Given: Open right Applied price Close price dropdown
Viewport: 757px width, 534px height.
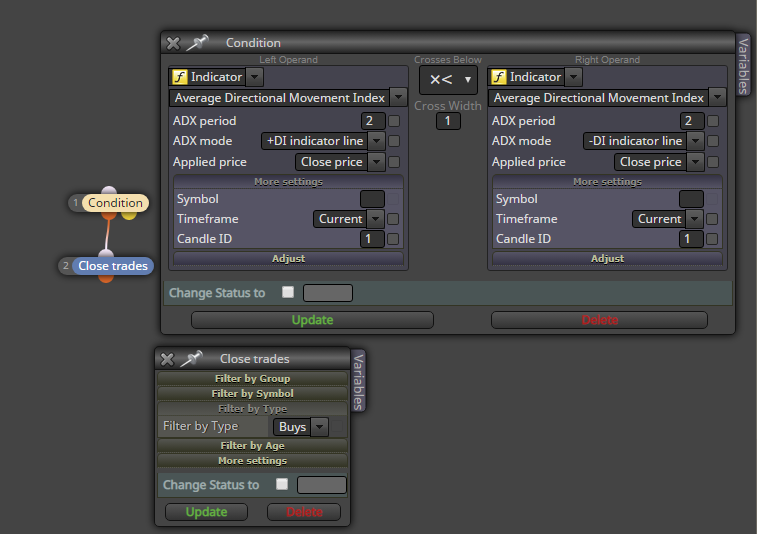Looking at the screenshot, I should 695,162.
